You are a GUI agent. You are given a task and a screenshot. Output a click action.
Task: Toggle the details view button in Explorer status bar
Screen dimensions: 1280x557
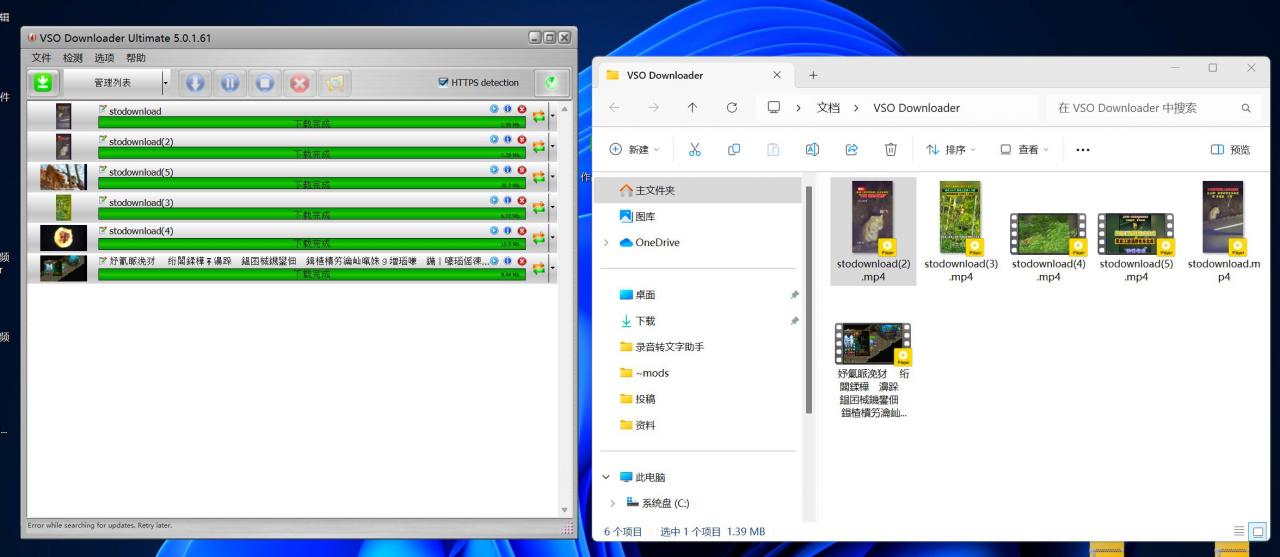(1240, 531)
